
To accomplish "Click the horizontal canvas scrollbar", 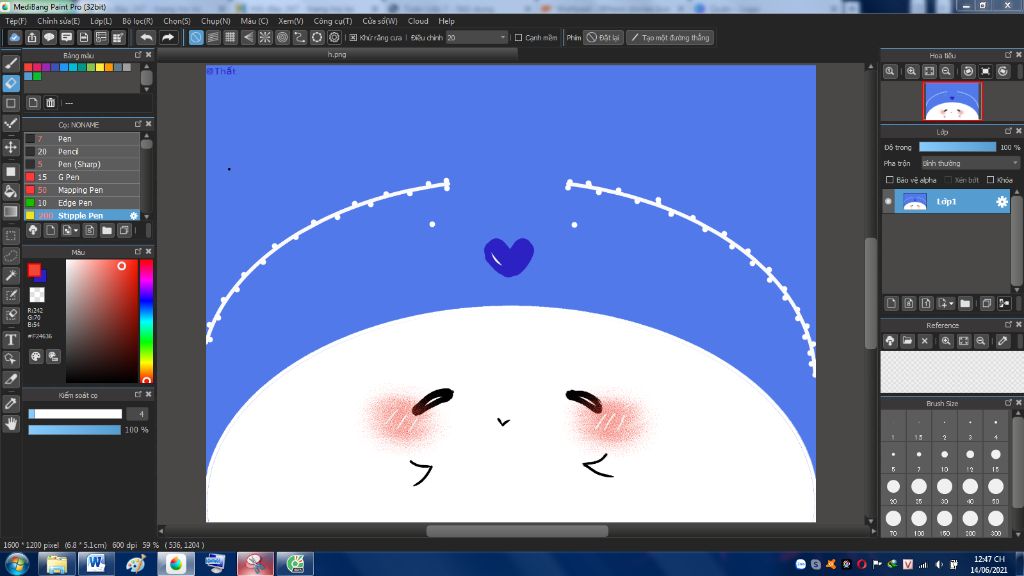I will point(517,531).
